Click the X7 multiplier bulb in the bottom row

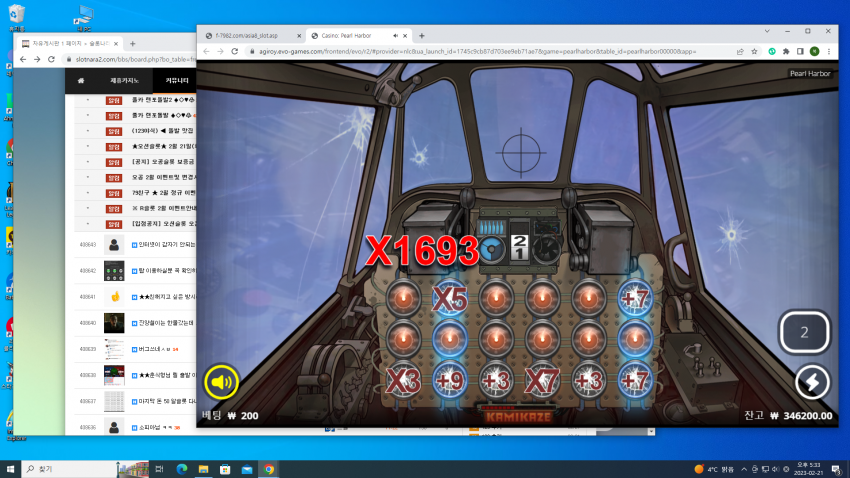click(x=542, y=380)
